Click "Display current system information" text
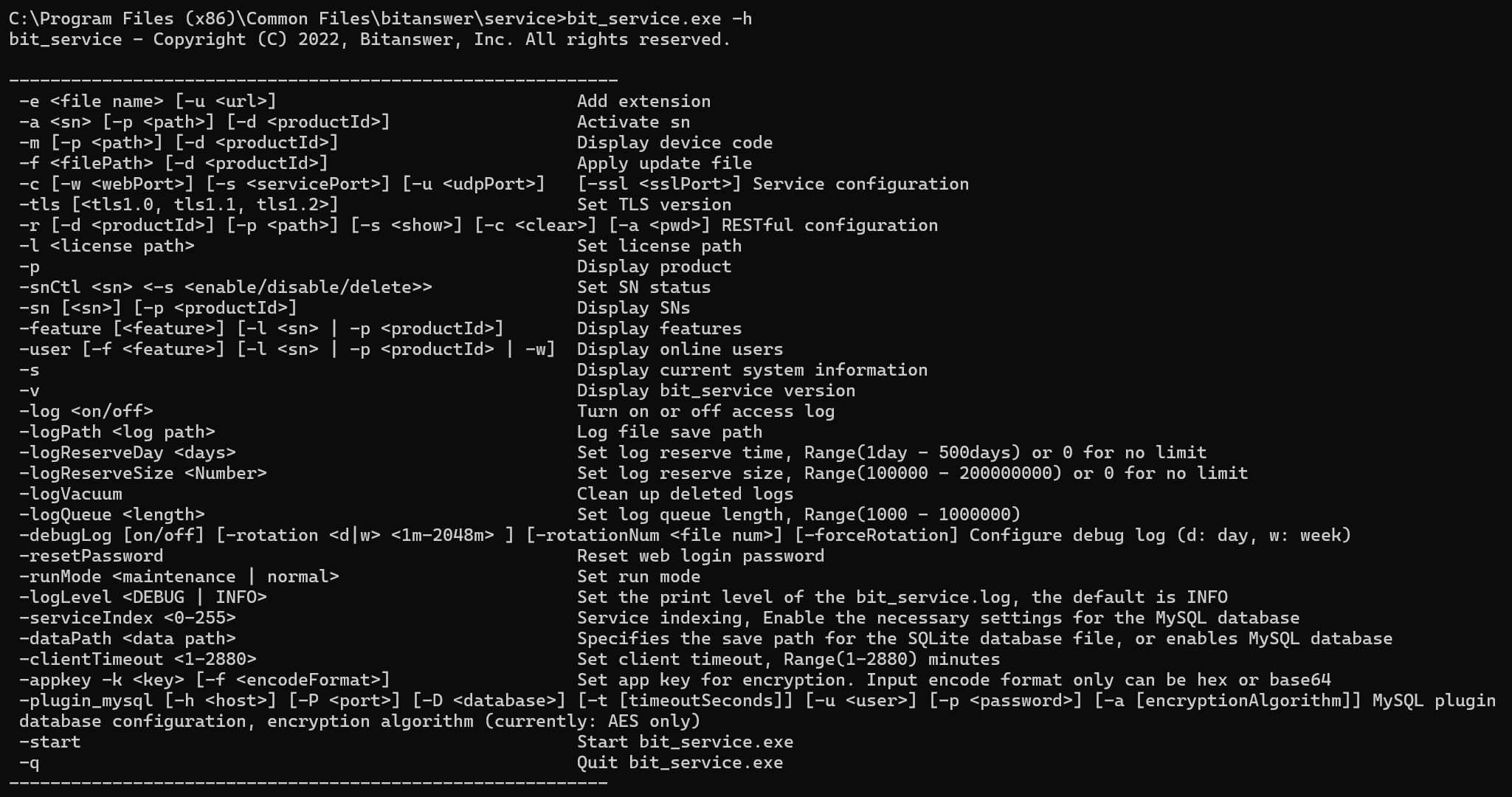This screenshot has height=797, width=1512. tap(752, 370)
